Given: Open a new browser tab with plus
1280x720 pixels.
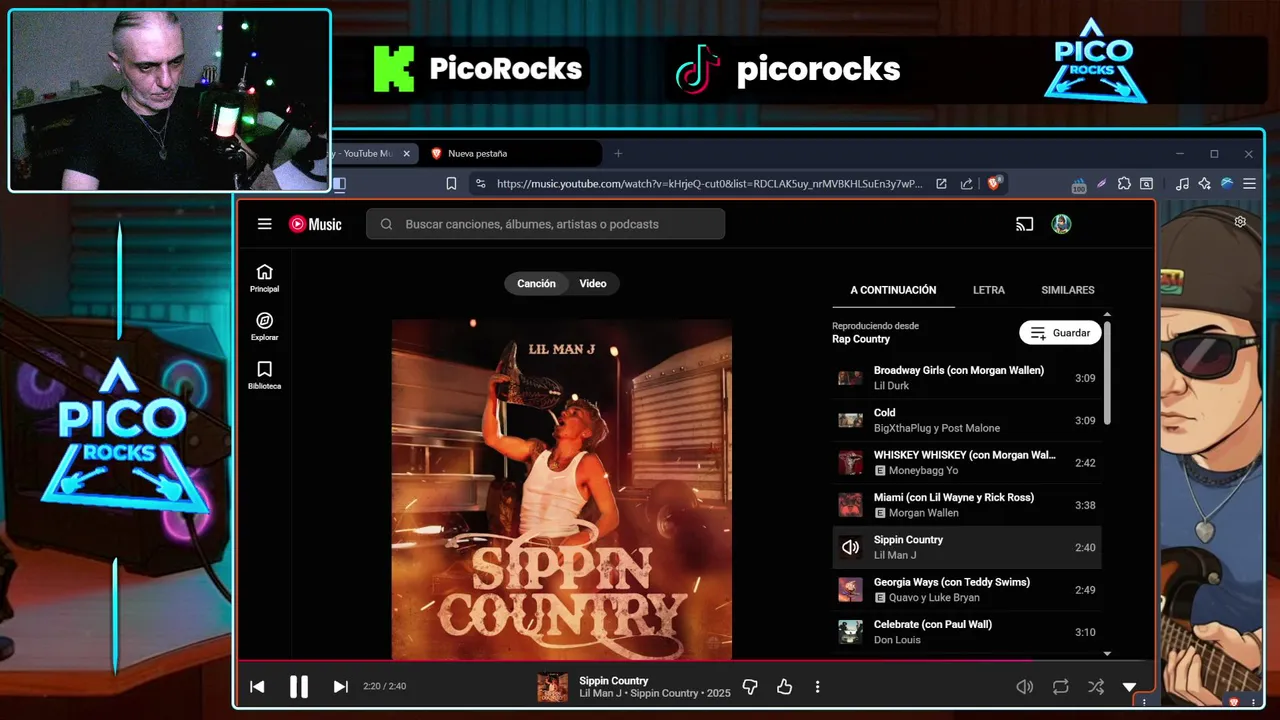Looking at the screenshot, I should click(618, 153).
